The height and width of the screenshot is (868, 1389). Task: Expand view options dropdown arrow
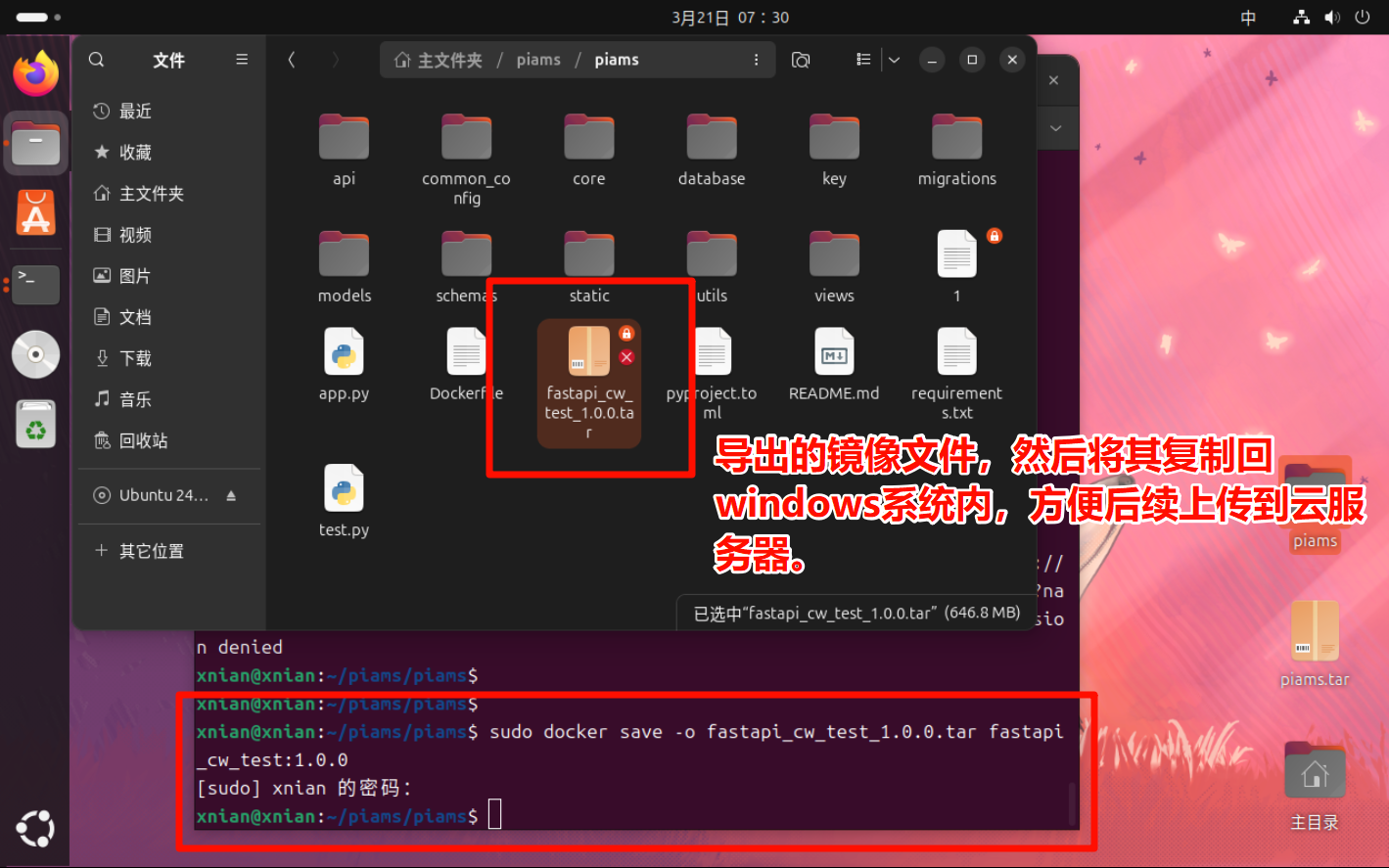(x=894, y=60)
